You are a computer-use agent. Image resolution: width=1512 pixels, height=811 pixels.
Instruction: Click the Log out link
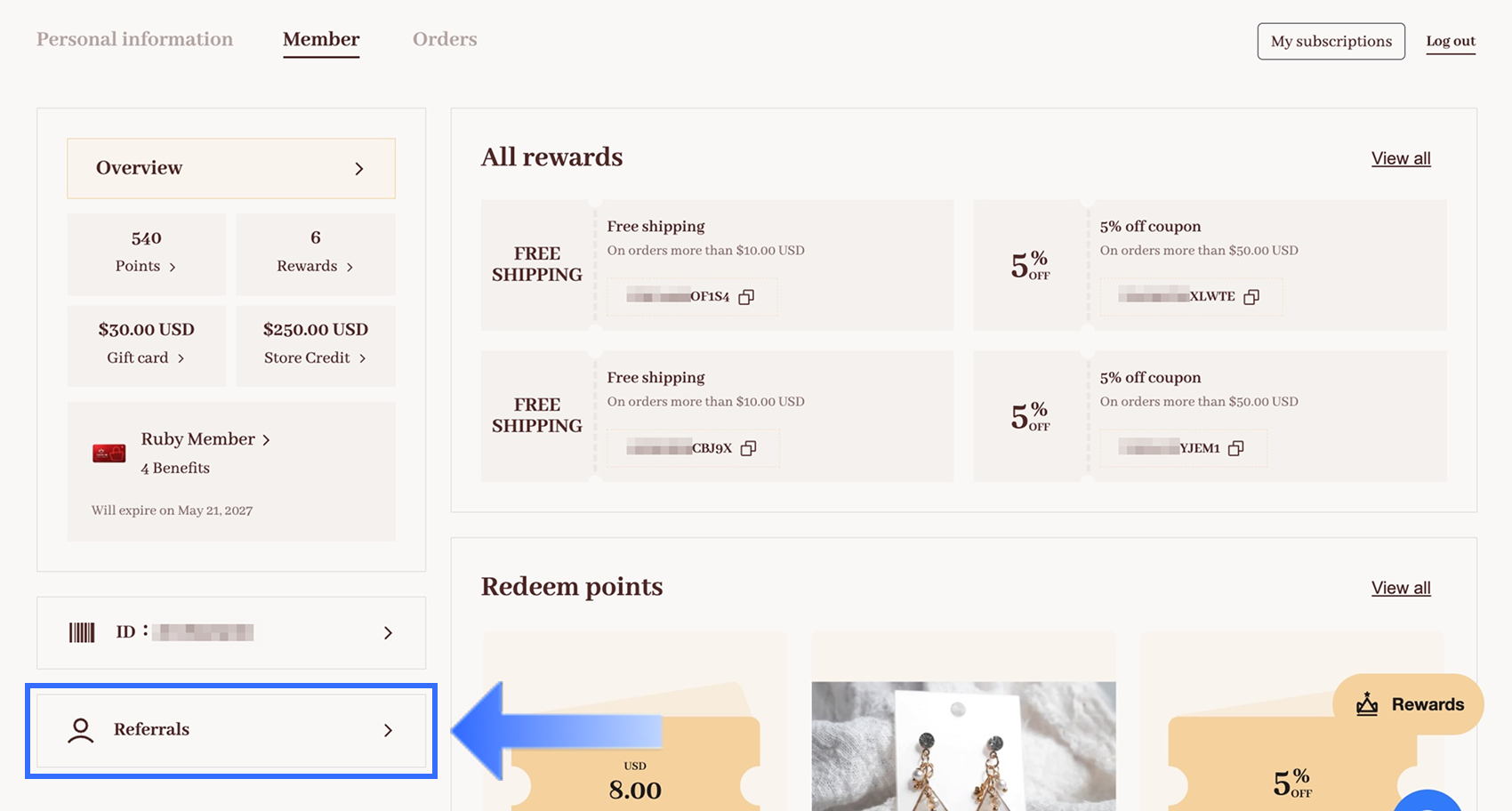(1451, 41)
